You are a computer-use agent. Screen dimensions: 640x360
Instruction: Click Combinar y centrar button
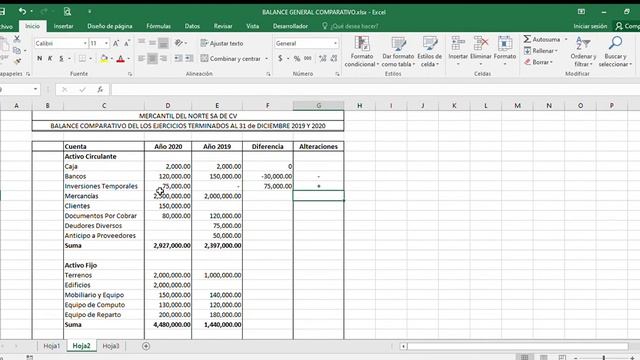click(x=231, y=59)
